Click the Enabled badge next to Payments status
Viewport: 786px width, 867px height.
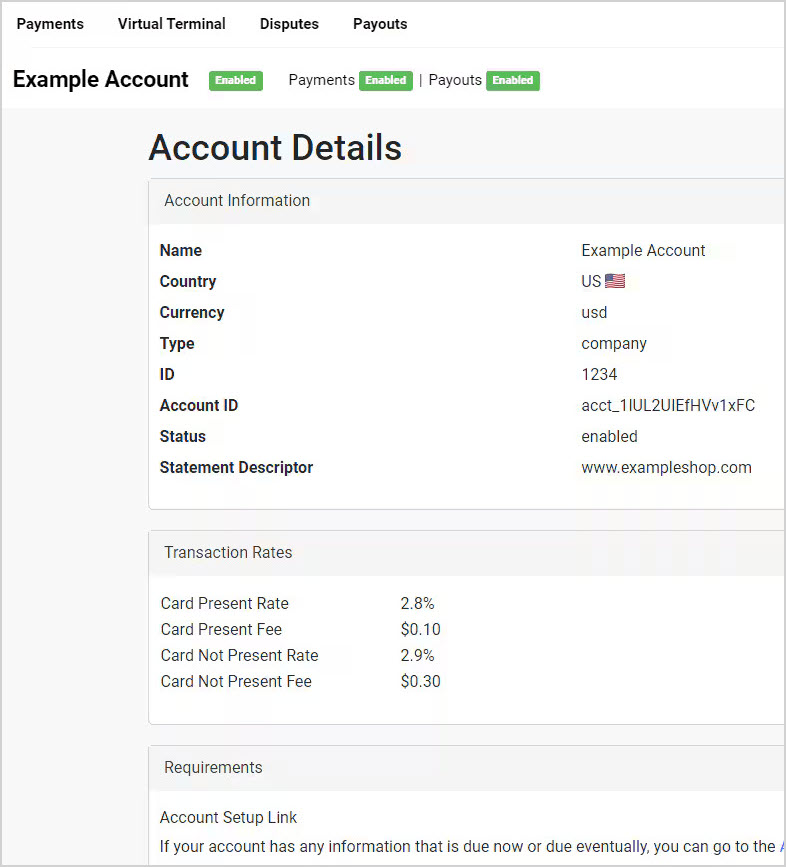click(x=385, y=81)
